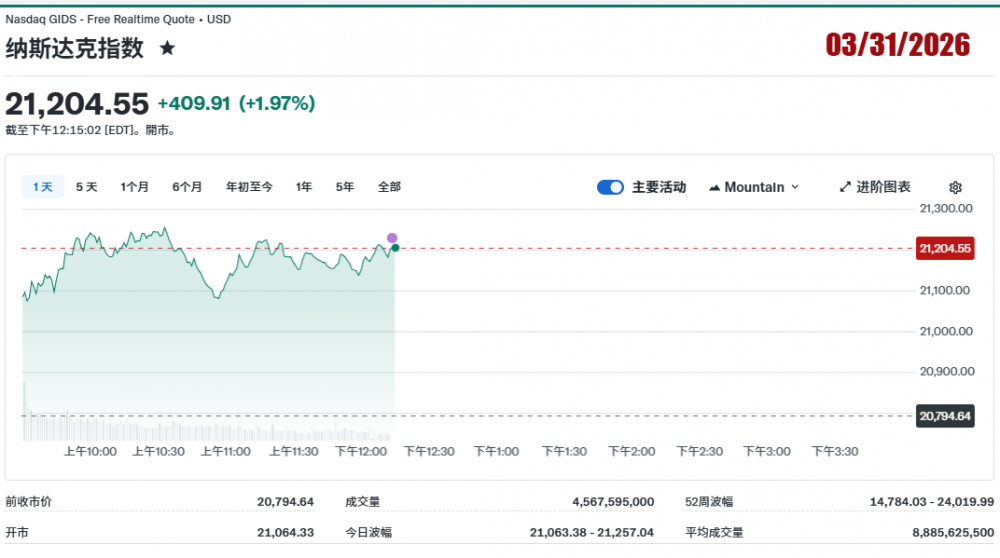View the 5年 chart range
1000x558 pixels.
345,187
